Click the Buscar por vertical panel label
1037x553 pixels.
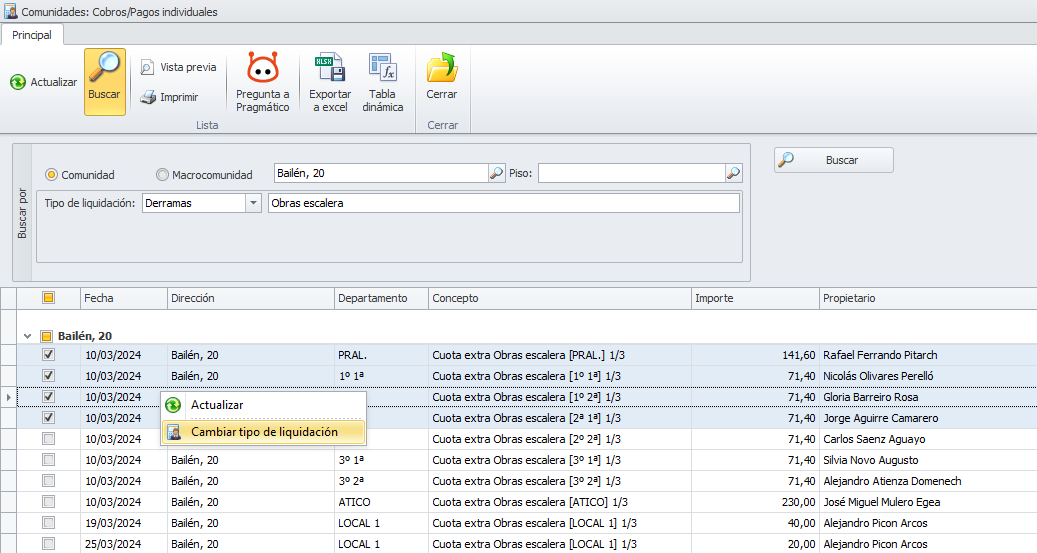tap(22, 213)
